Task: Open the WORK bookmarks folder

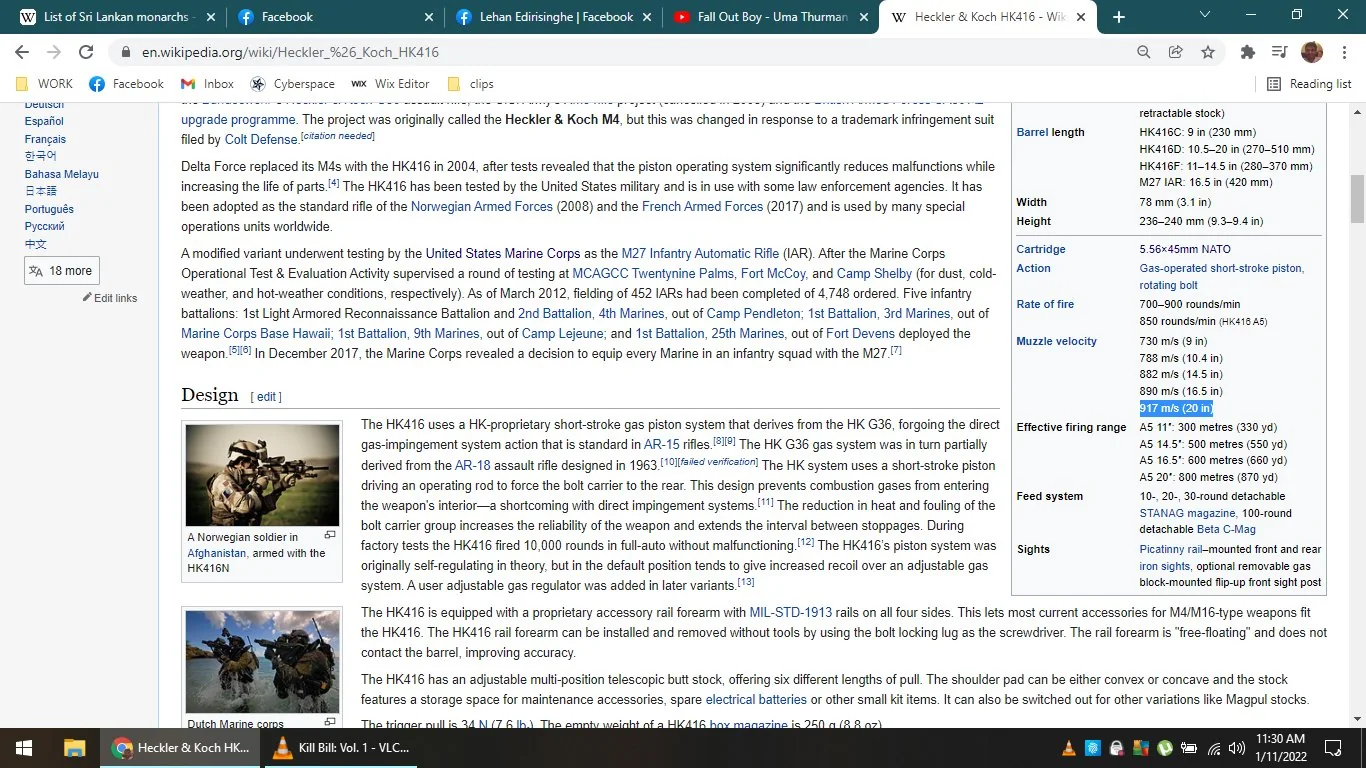Action: tap(46, 84)
